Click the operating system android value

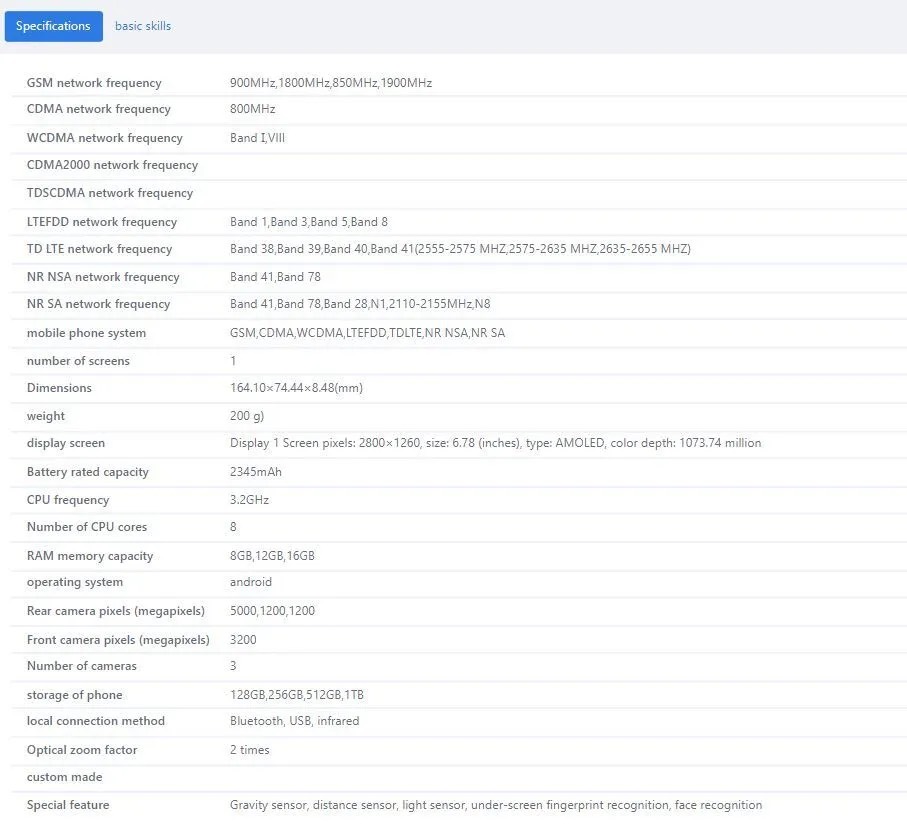(251, 582)
